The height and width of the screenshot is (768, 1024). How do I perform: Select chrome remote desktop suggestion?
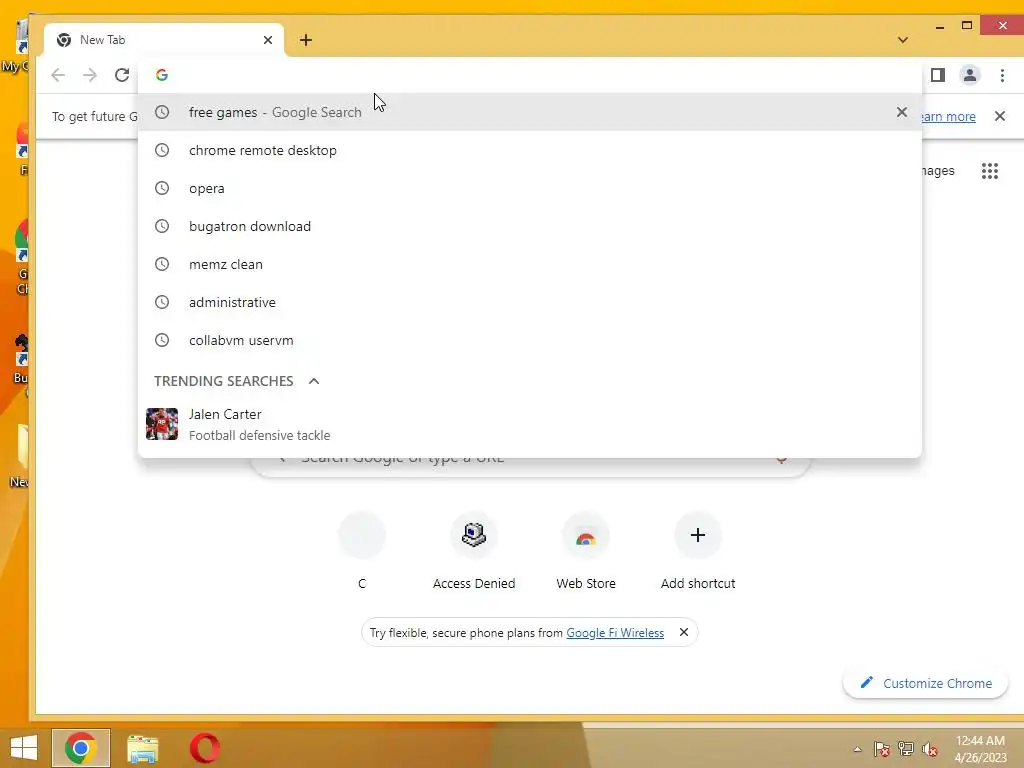[x=530, y=150]
